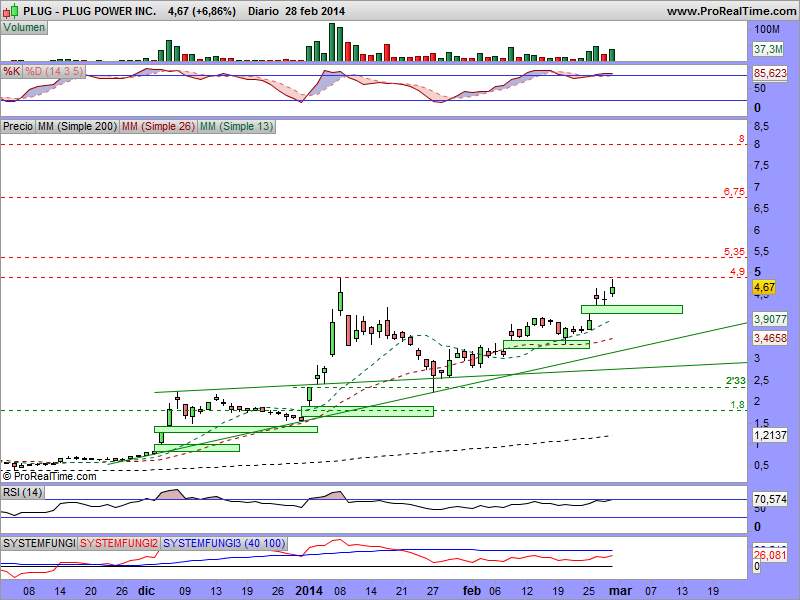Viewport: 800px width, 600px height.
Task: Click the 100M volume axis label
Action: pos(767,29)
